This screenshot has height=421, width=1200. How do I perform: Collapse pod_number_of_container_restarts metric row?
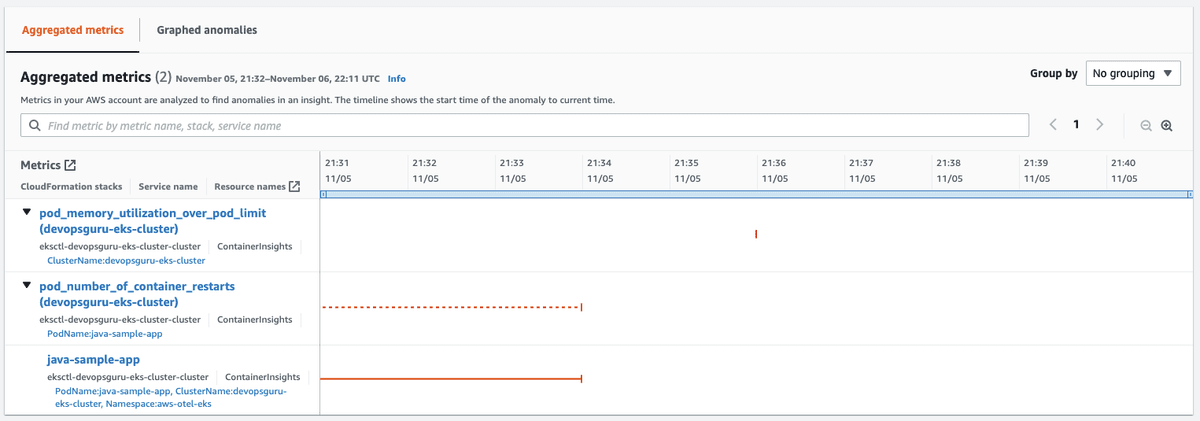coord(26,286)
